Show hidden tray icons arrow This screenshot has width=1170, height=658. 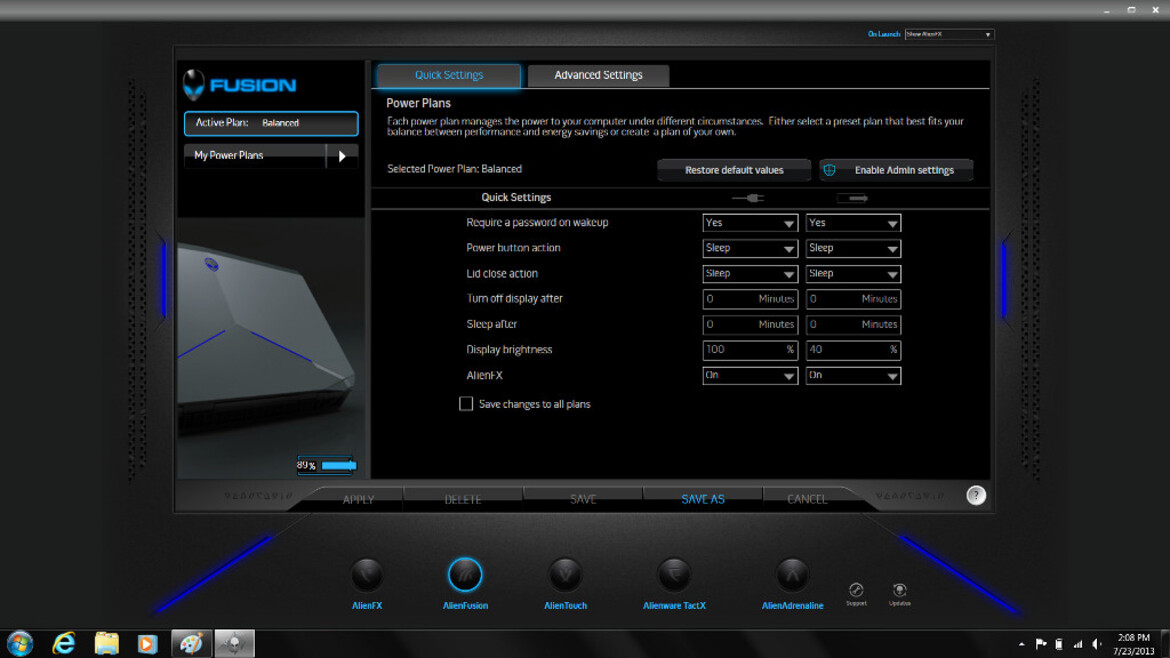[x=1022, y=644]
